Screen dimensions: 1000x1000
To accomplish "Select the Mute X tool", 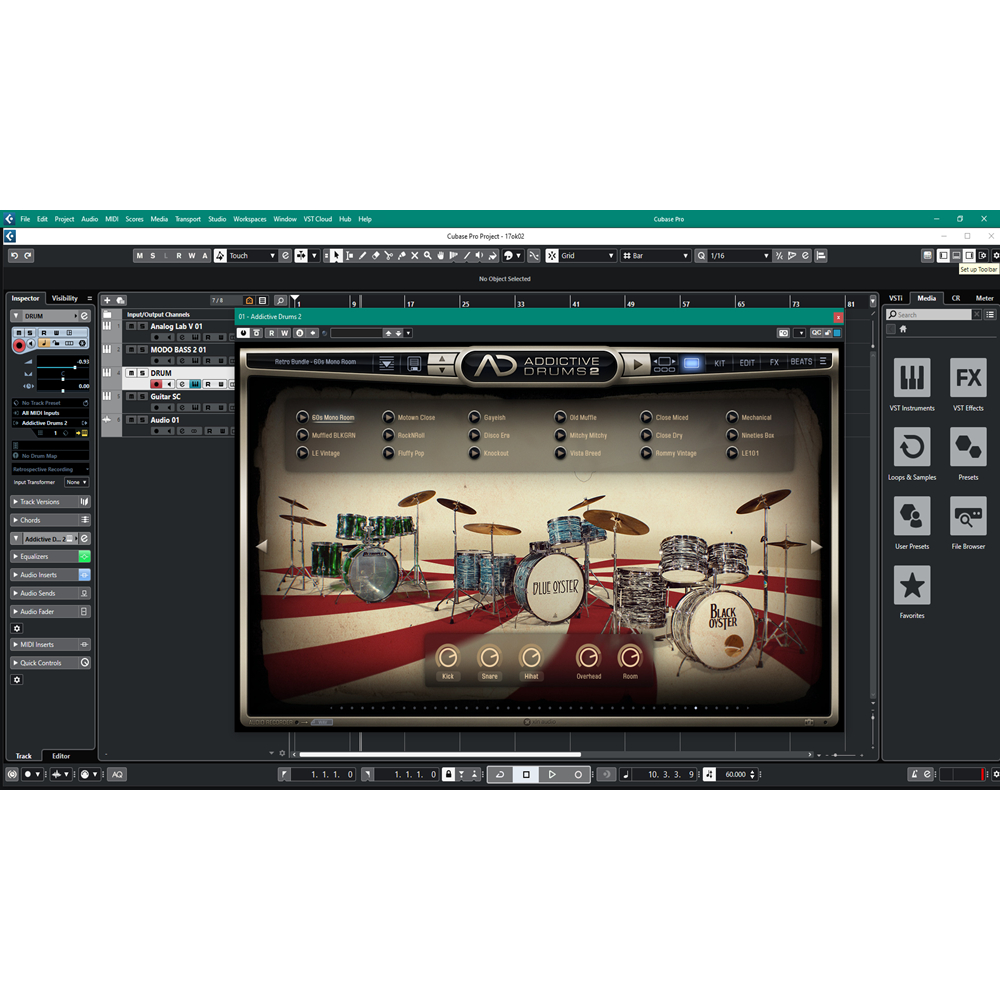I will pos(415,256).
